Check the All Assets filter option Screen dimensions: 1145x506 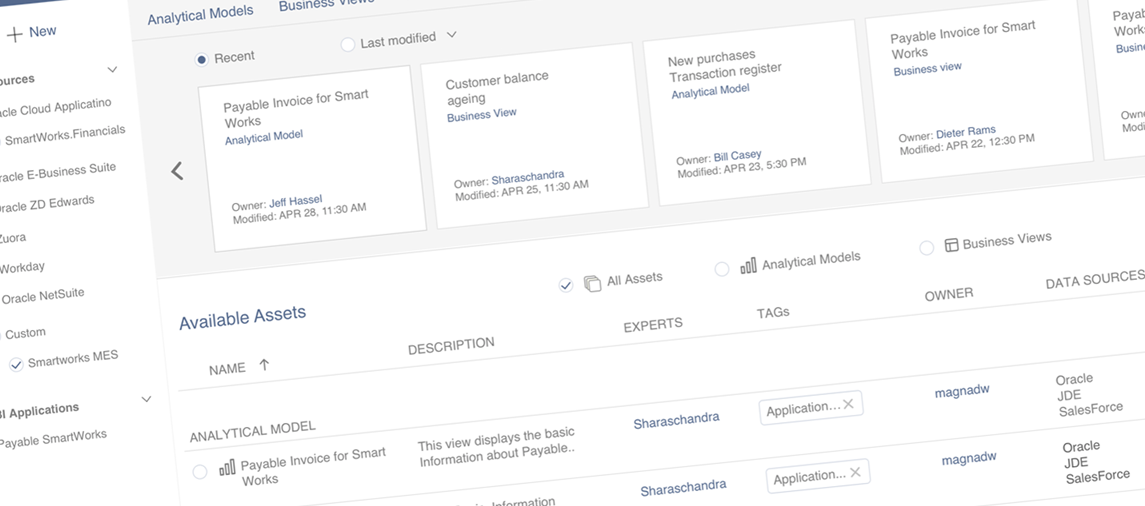click(x=566, y=285)
